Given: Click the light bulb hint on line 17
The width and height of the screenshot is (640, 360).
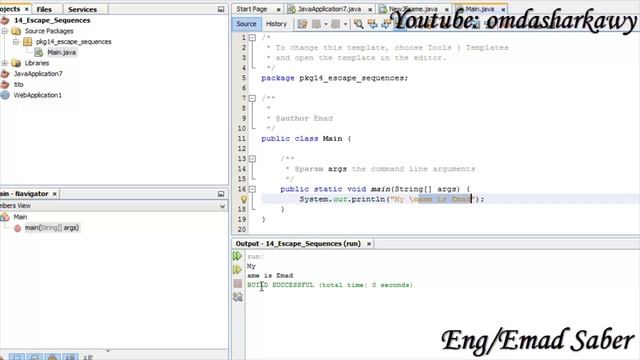Looking at the screenshot, I should 244,199.
